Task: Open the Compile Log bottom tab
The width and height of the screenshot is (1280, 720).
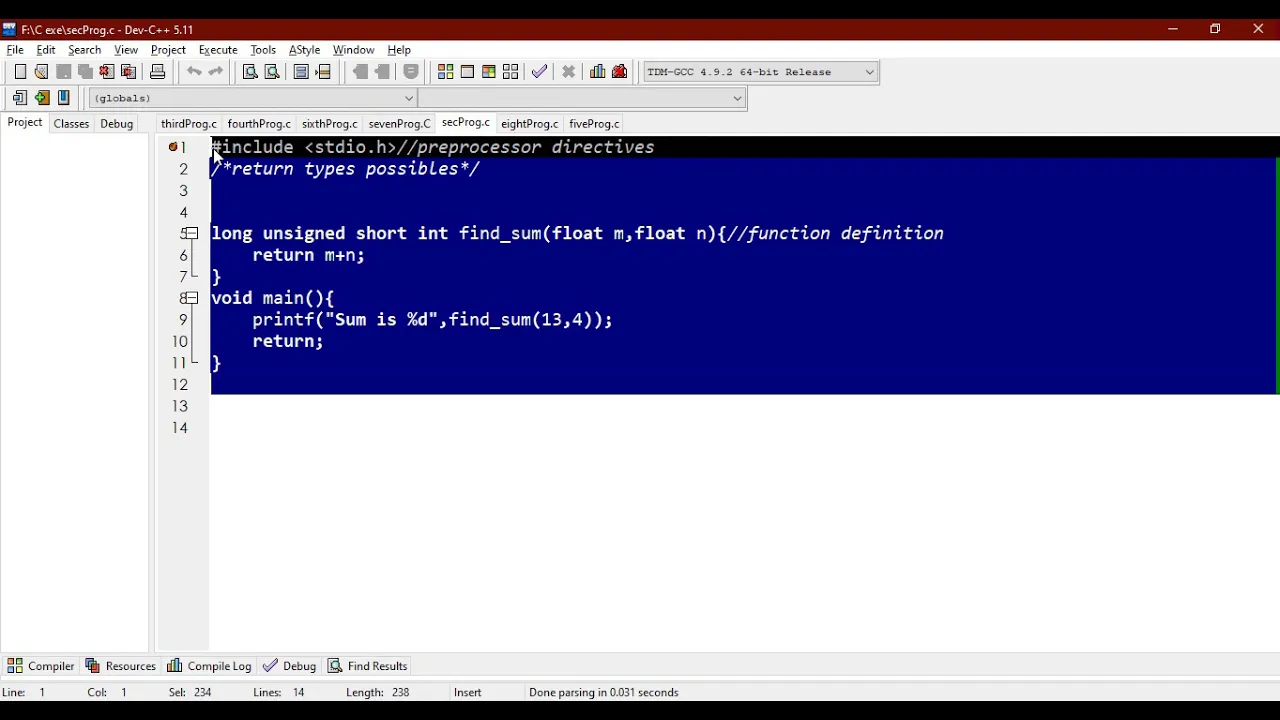Action: (x=209, y=666)
